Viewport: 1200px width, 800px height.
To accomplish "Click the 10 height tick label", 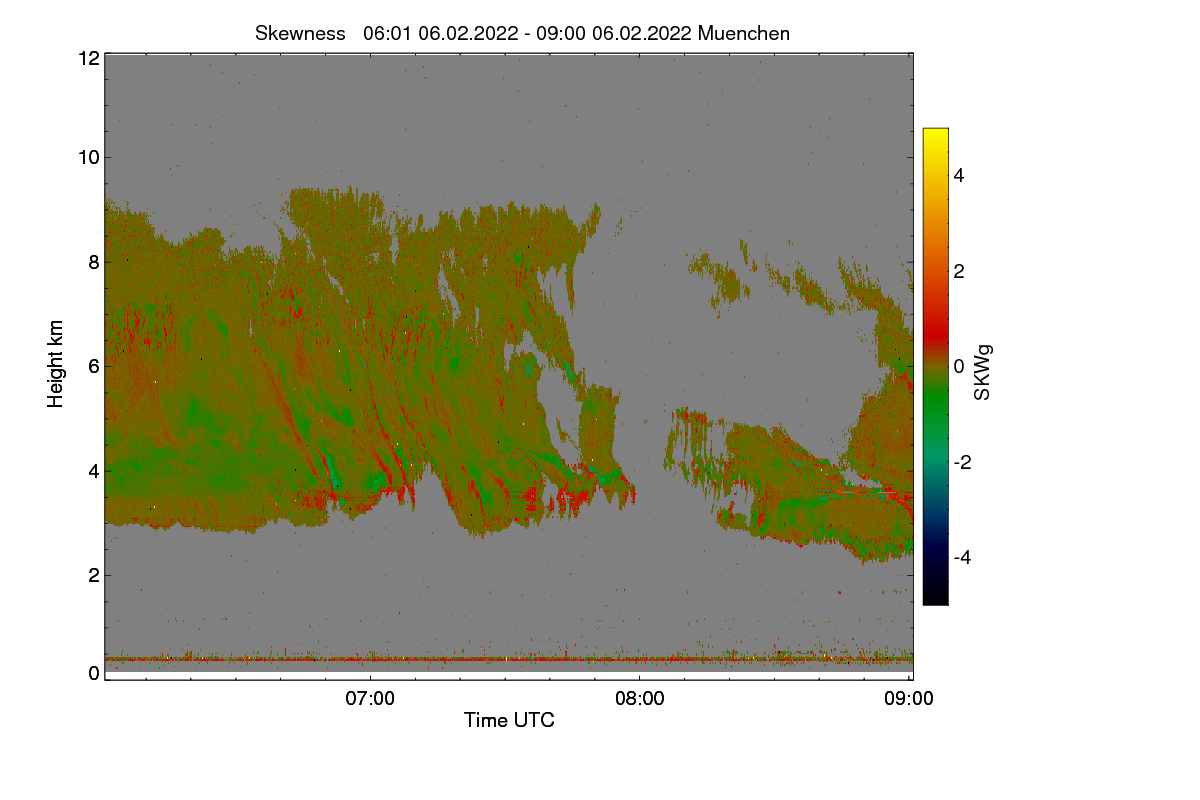I will (88, 157).
